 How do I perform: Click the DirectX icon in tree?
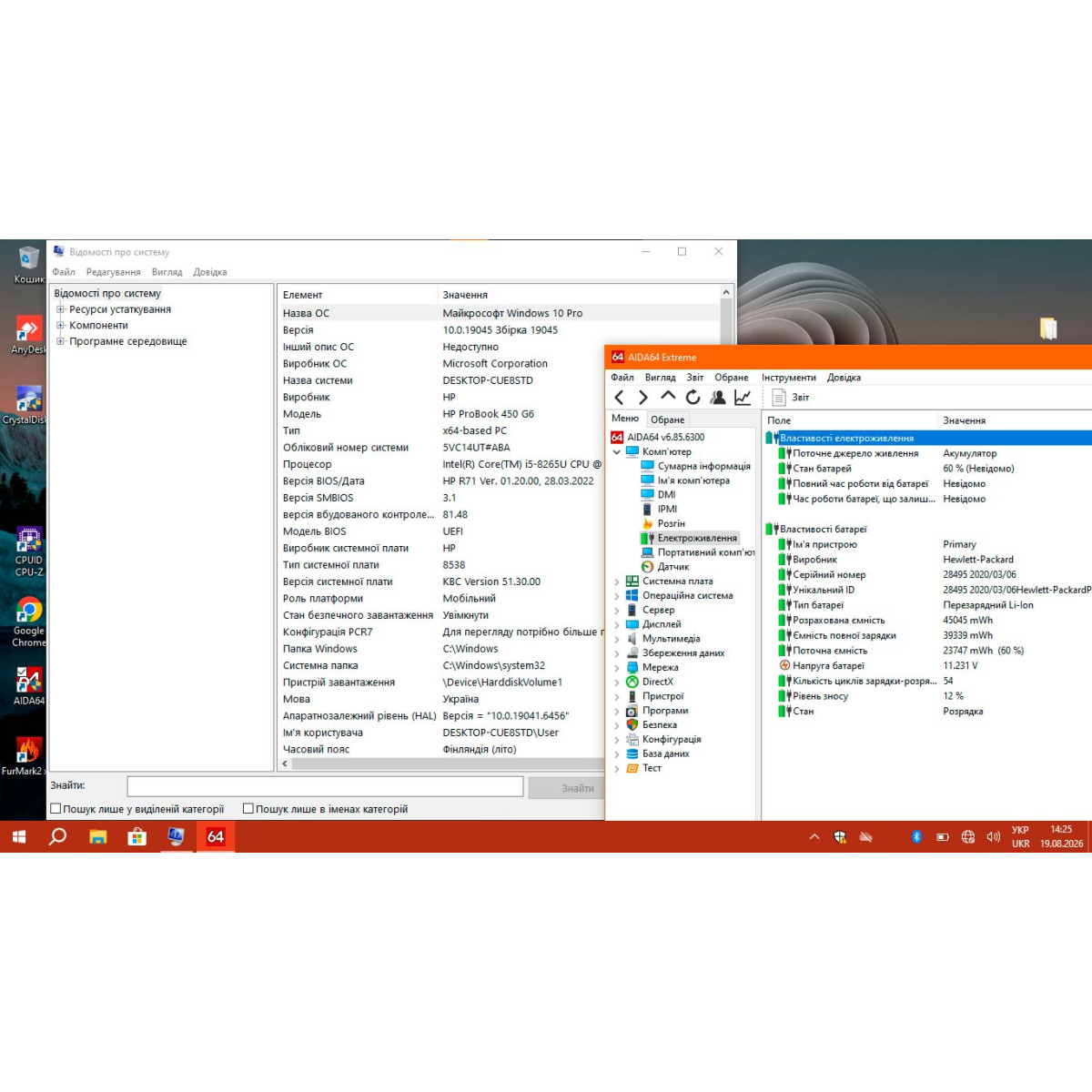(632, 682)
